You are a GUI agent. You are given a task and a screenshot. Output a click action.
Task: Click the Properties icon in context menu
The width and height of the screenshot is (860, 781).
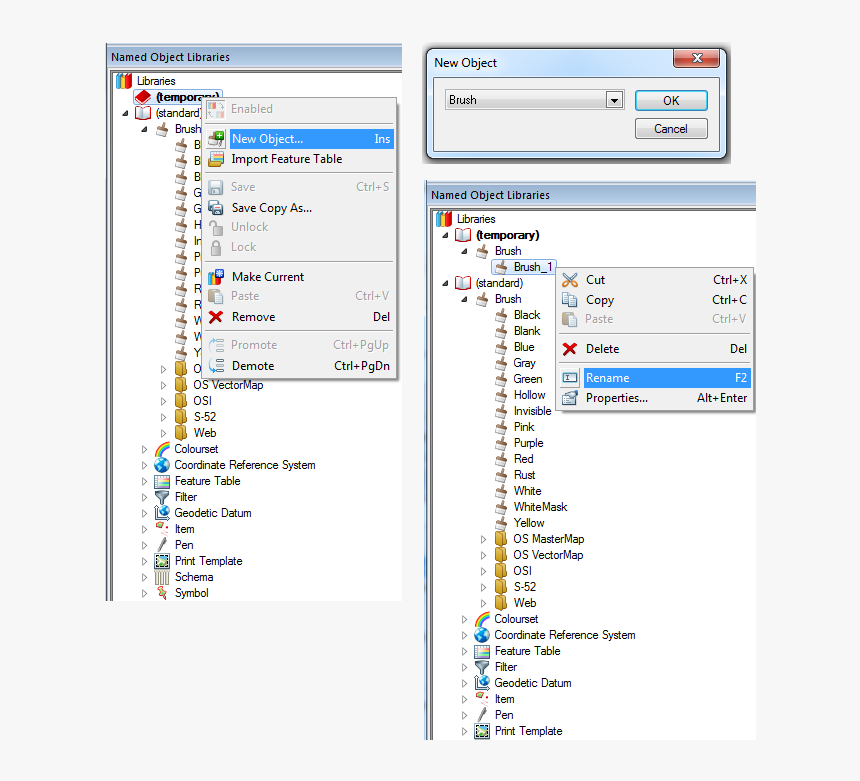(x=570, y=398)
